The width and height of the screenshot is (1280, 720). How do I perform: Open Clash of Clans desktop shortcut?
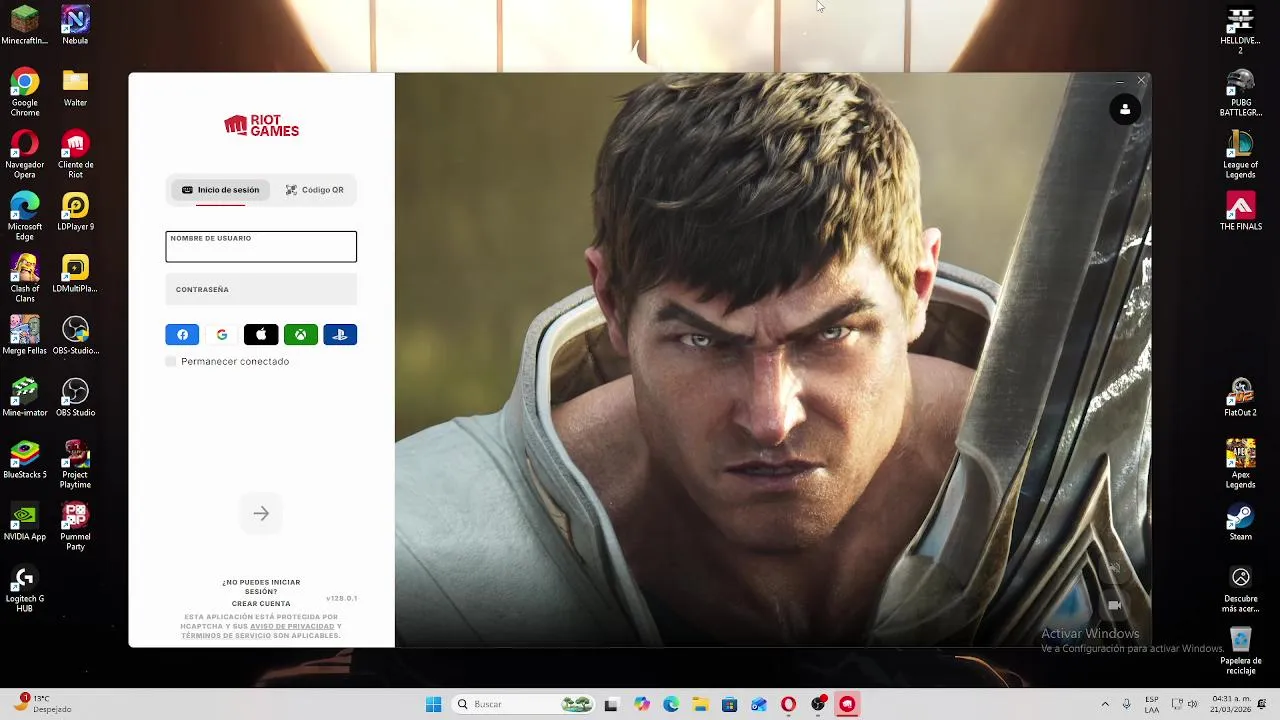pyautogui.click(x=25, y=279)
